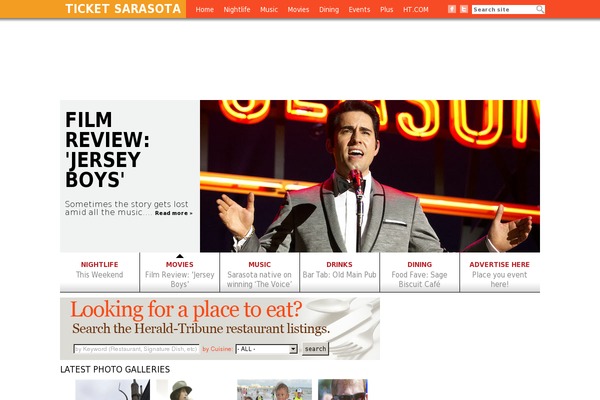Open Film Review: 'Jersey Boys' headline
Screen dimensions: 600x400
click(107, 150)
